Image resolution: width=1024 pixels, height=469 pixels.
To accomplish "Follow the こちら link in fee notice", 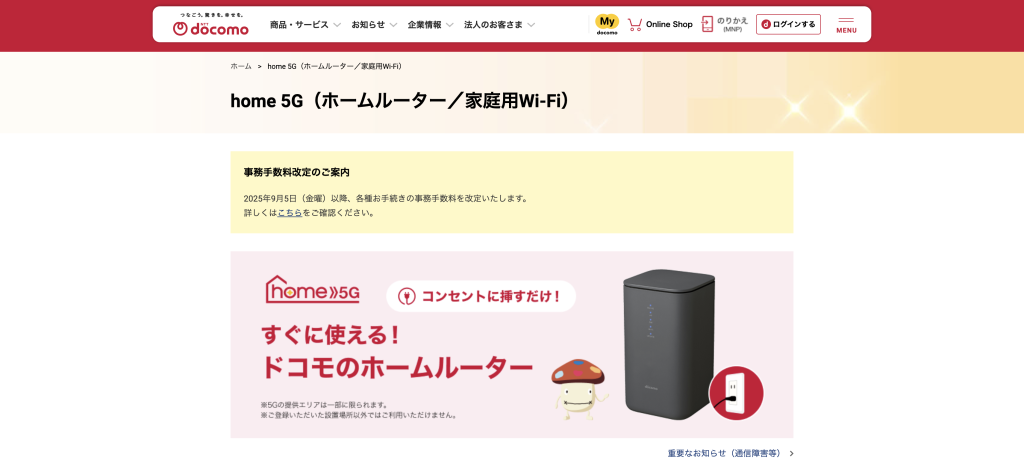I will coord(290,212).
